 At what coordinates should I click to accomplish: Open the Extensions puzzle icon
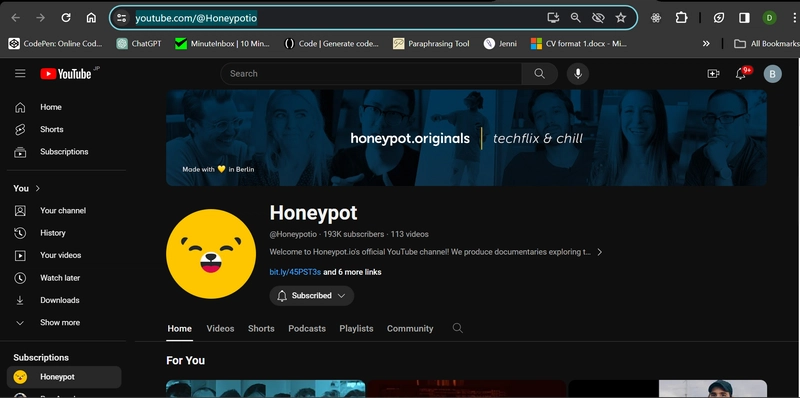pos(681,18)
